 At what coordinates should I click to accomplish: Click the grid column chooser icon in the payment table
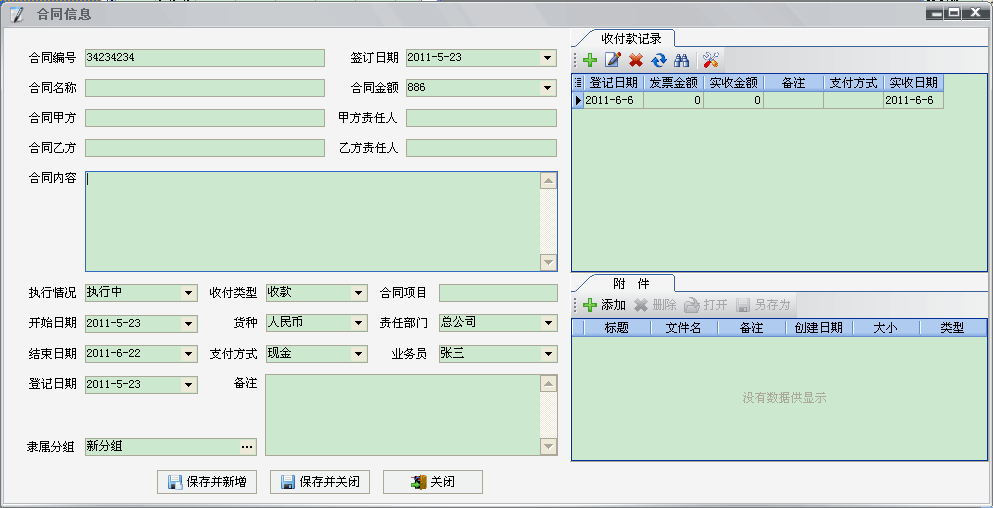click(x=578, y=82)
